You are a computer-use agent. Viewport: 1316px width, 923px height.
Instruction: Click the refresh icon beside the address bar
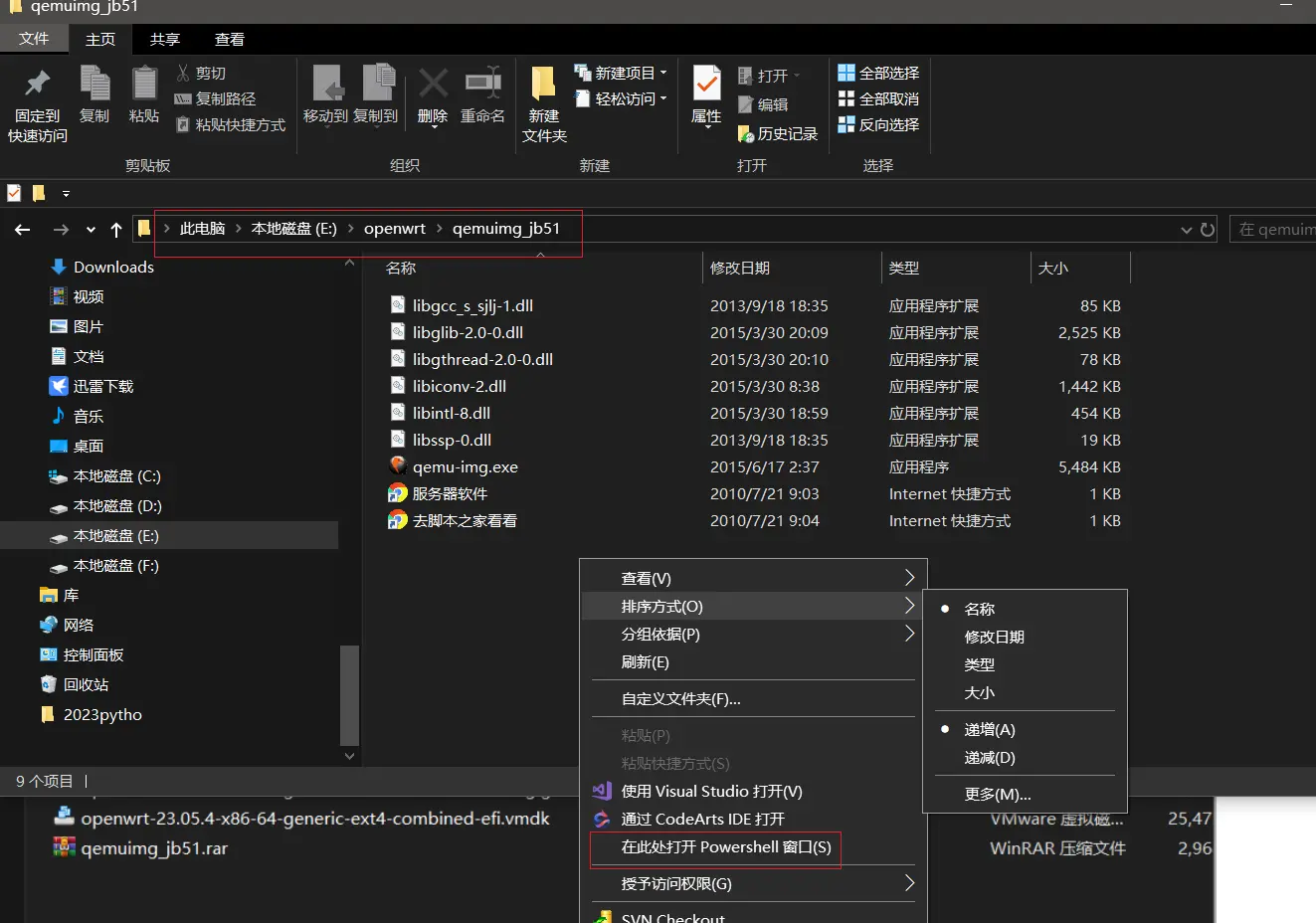point(1208,230)
